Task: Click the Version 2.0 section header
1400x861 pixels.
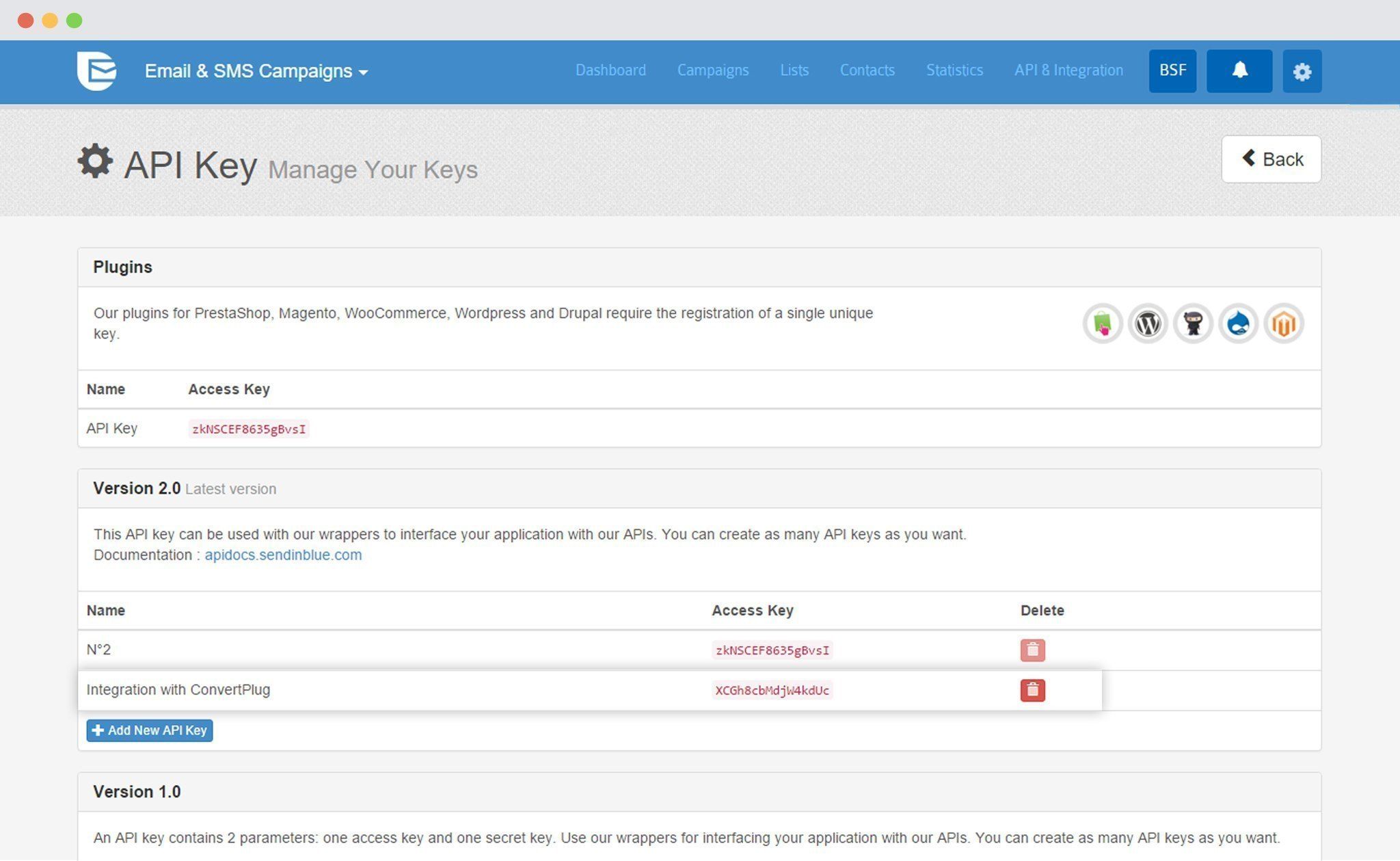Action: tap(699, 488)
